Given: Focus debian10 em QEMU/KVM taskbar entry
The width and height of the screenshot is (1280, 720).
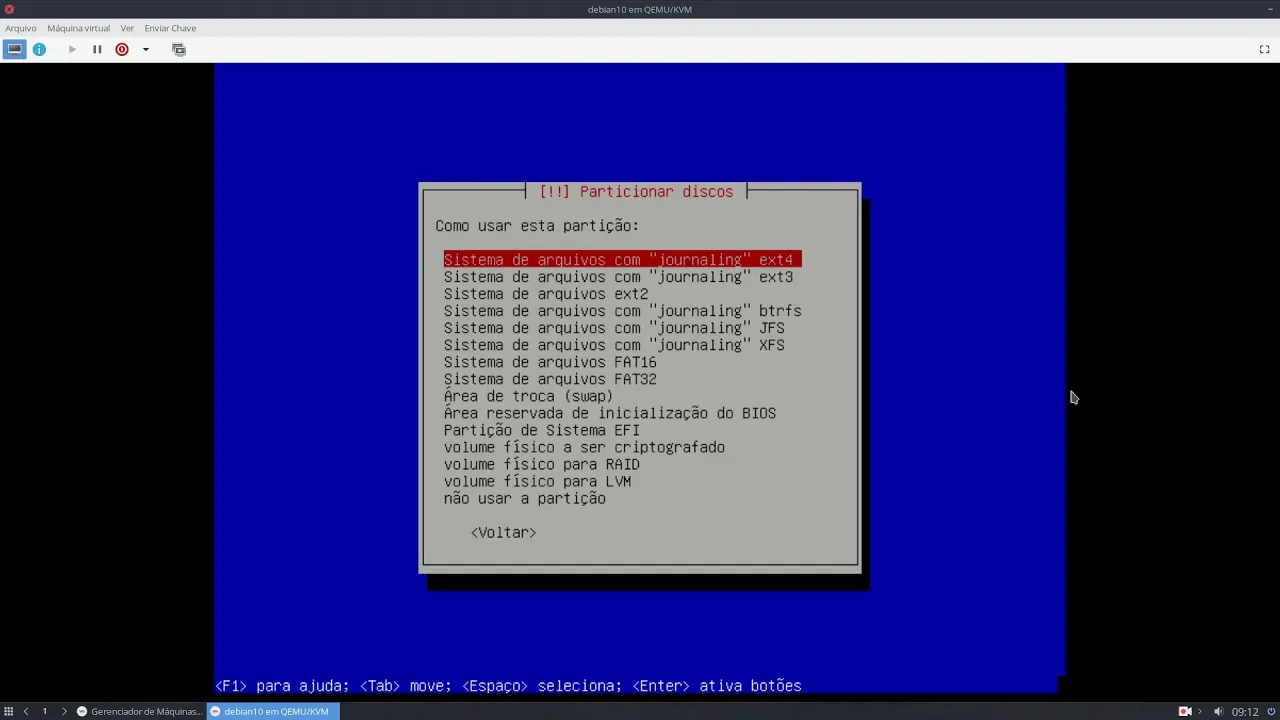Looking at the screenshot, I should point(273,711).
